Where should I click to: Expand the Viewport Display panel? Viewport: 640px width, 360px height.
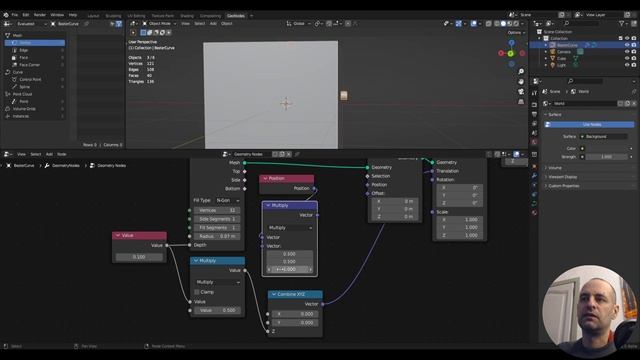(562, 177)
